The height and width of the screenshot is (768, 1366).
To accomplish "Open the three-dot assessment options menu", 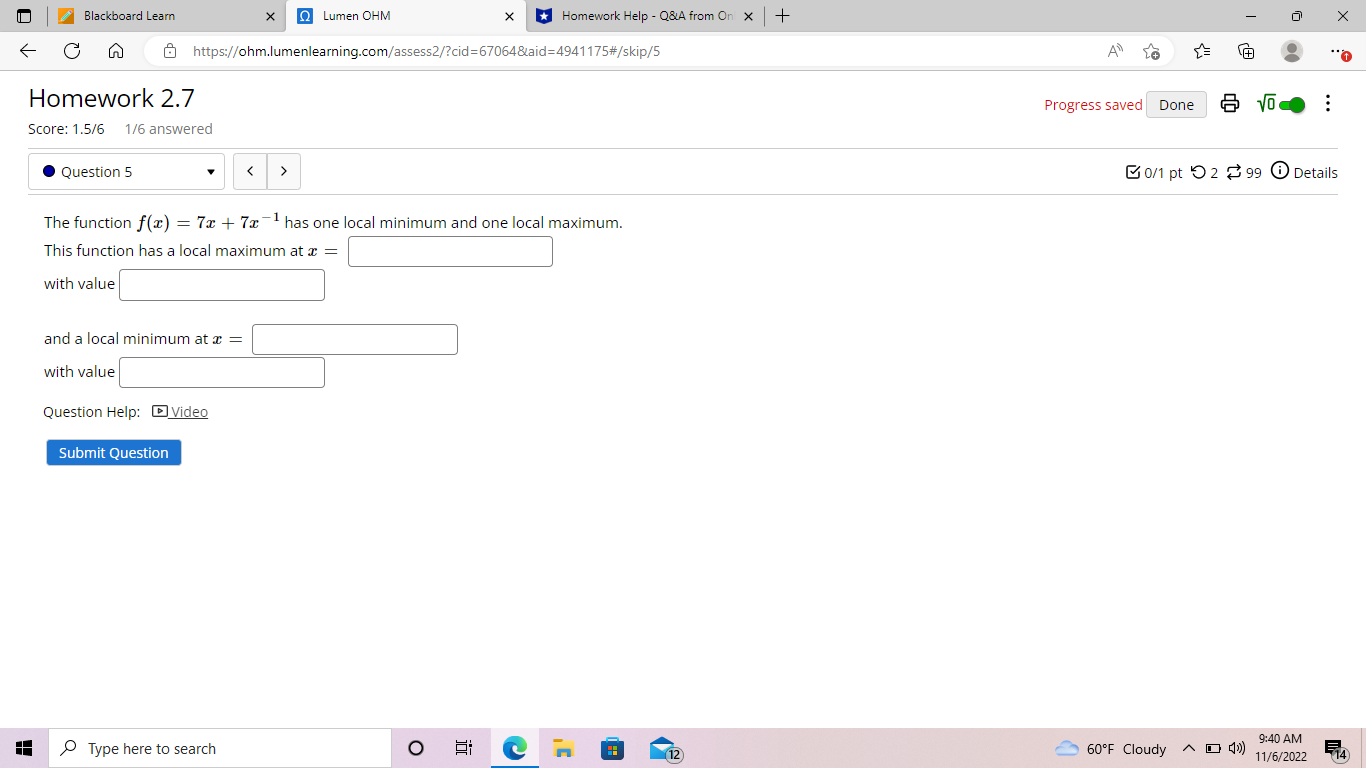I will (1327, 104).
